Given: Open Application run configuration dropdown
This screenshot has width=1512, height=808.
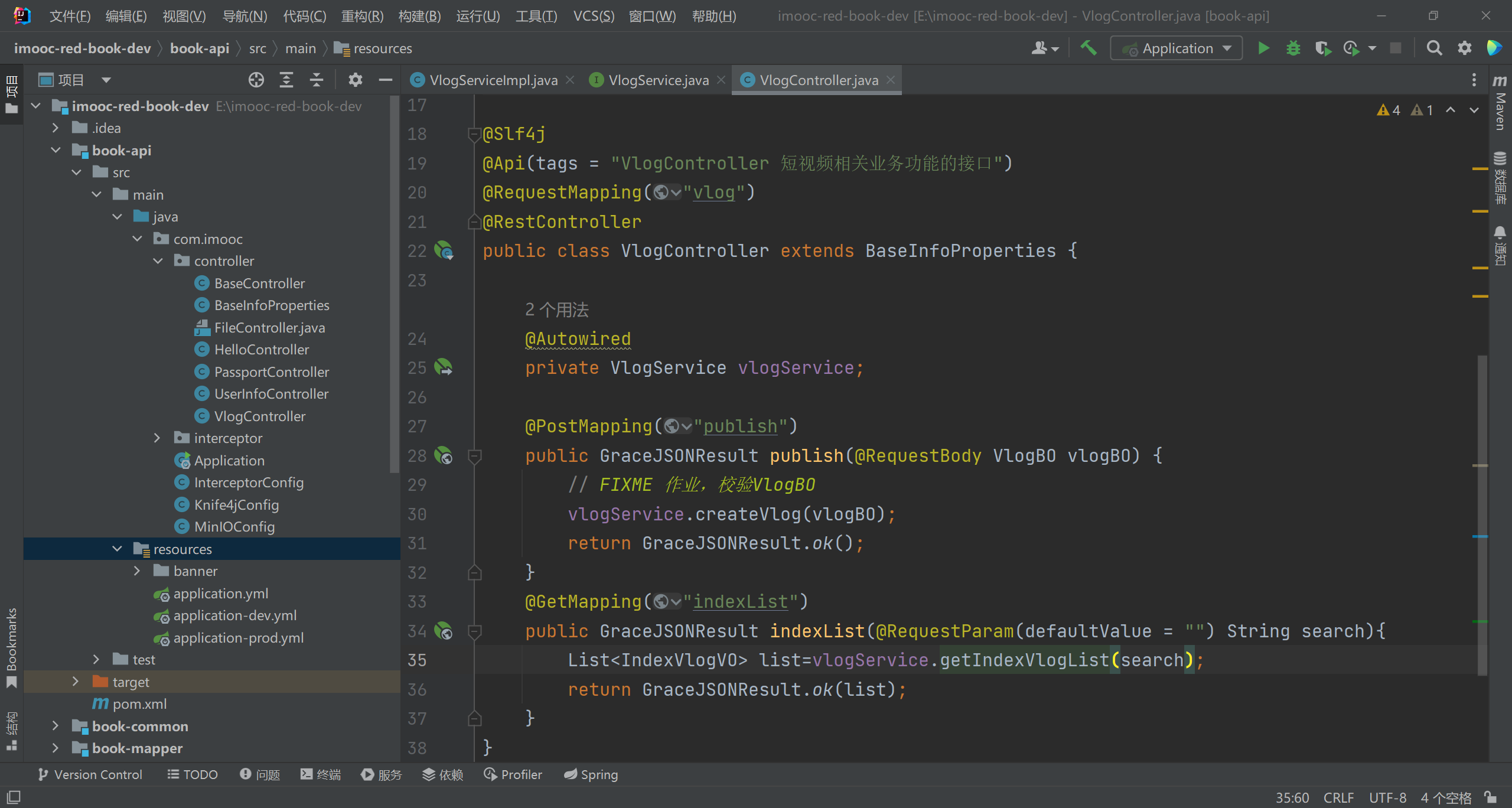Looking at the screenshot, I should [1176, 48].
